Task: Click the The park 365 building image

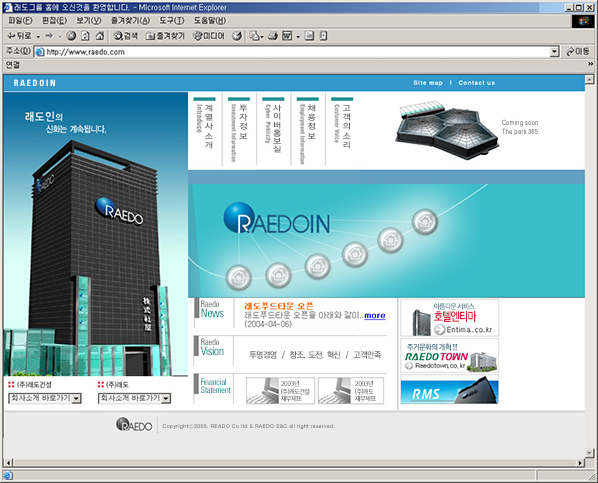Action: (447, 130)
